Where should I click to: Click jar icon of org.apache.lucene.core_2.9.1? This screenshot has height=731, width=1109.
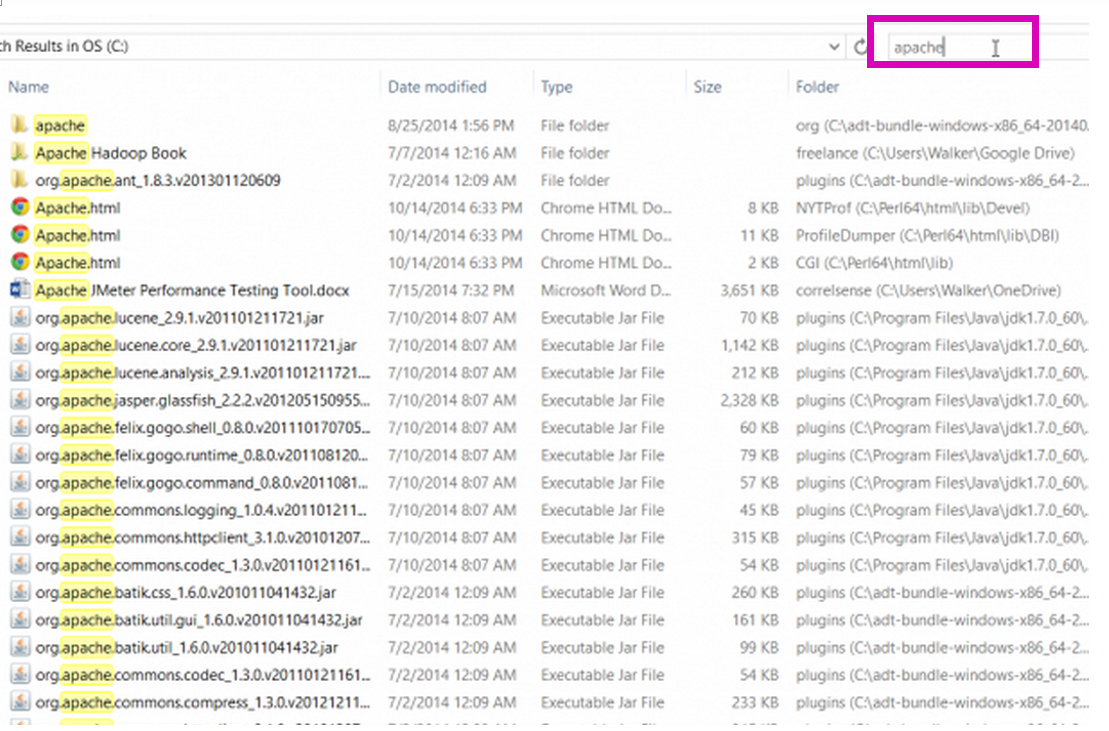(x=20, y=345)
